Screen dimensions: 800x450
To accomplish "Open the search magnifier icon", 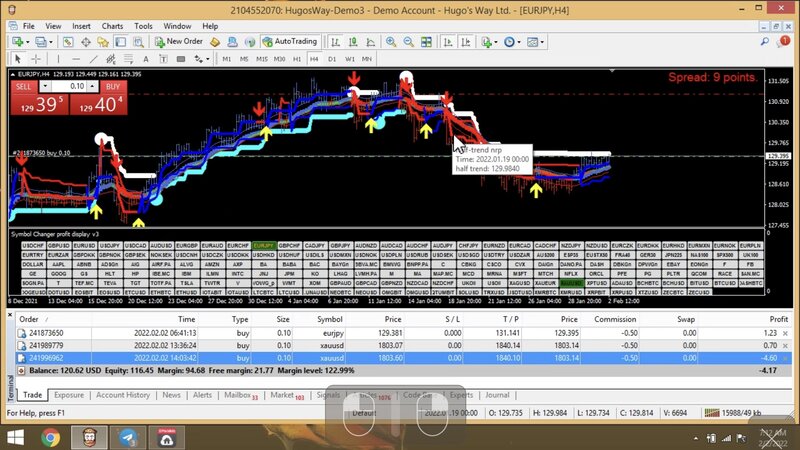I will point(764,42).
